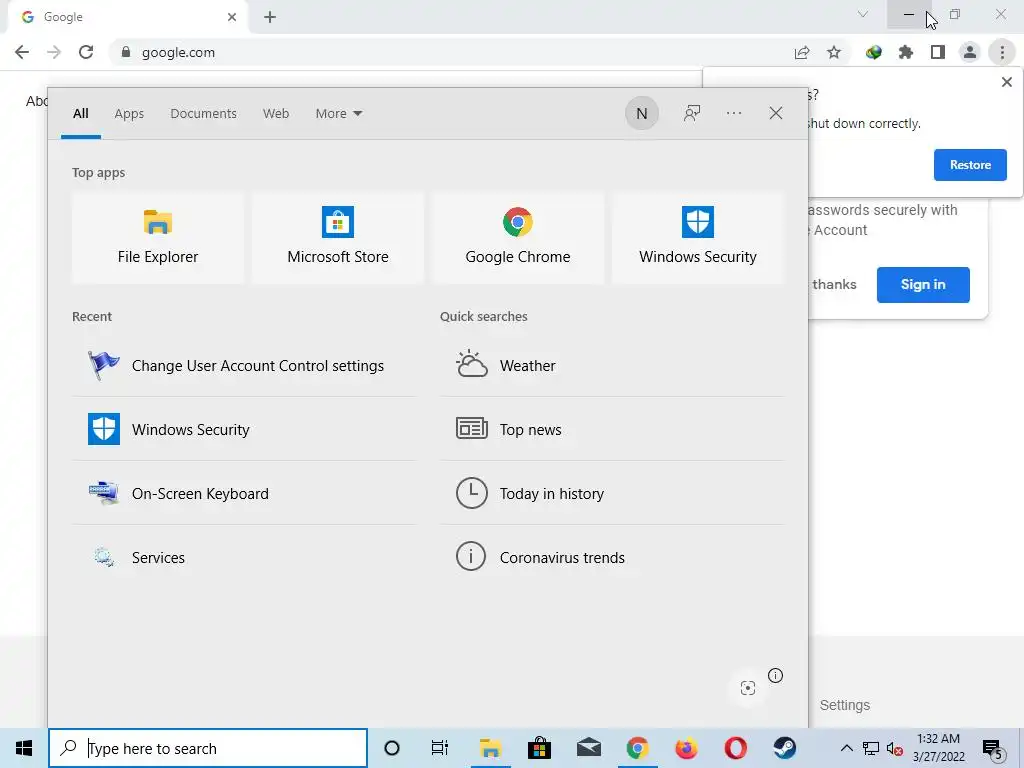Click Settings link on Google page
Screen dimensions: 1024x768
click(x=844, y=705)
